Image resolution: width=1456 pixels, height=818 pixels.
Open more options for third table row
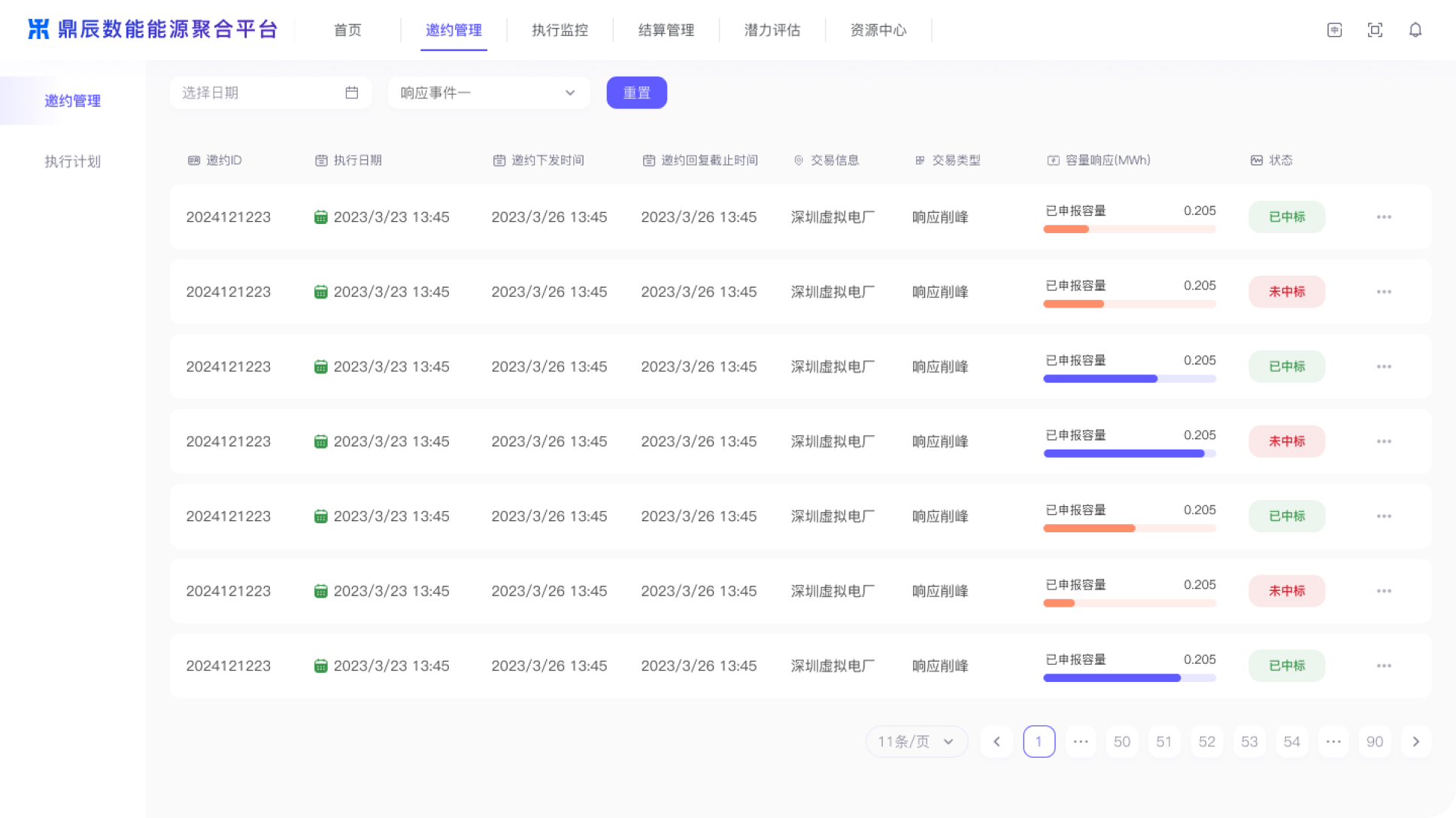click(1384, 367)
